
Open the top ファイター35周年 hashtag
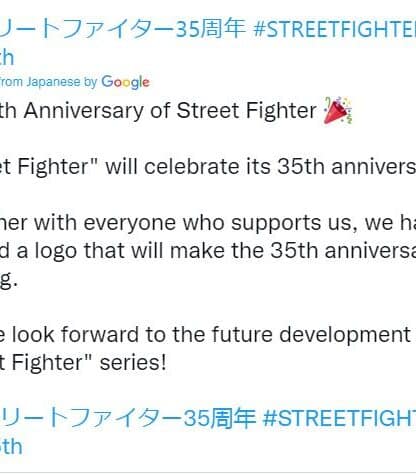tap(123, 29)
